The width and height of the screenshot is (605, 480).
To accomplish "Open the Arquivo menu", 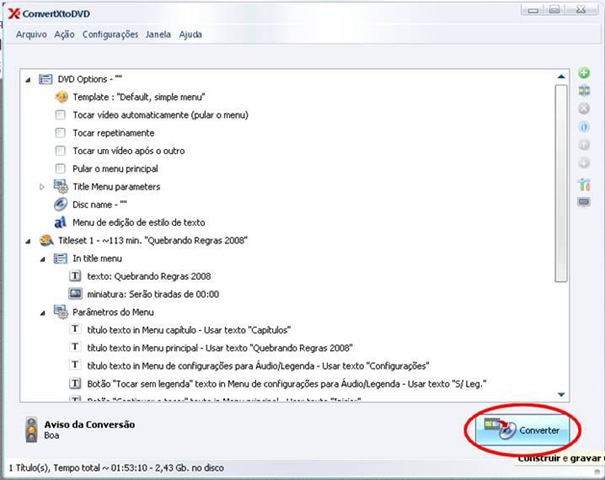I will coord(31,34).
